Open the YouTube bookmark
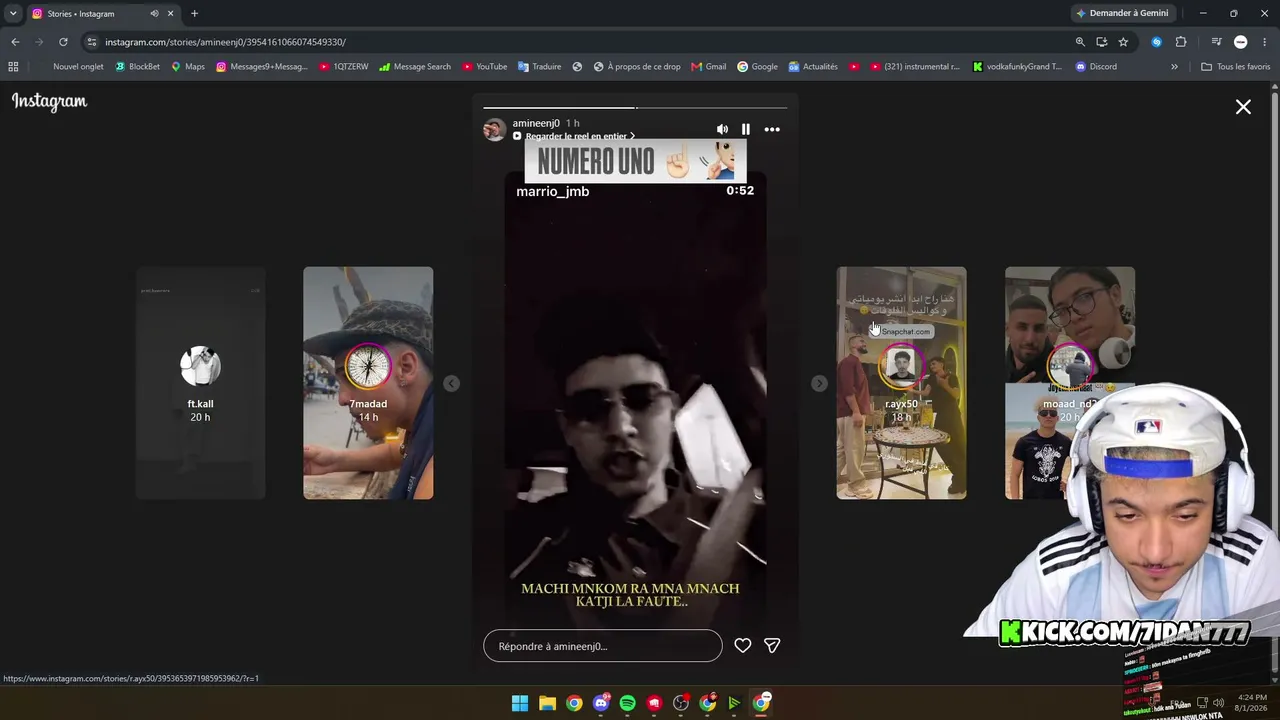 [x=484, y=67]
